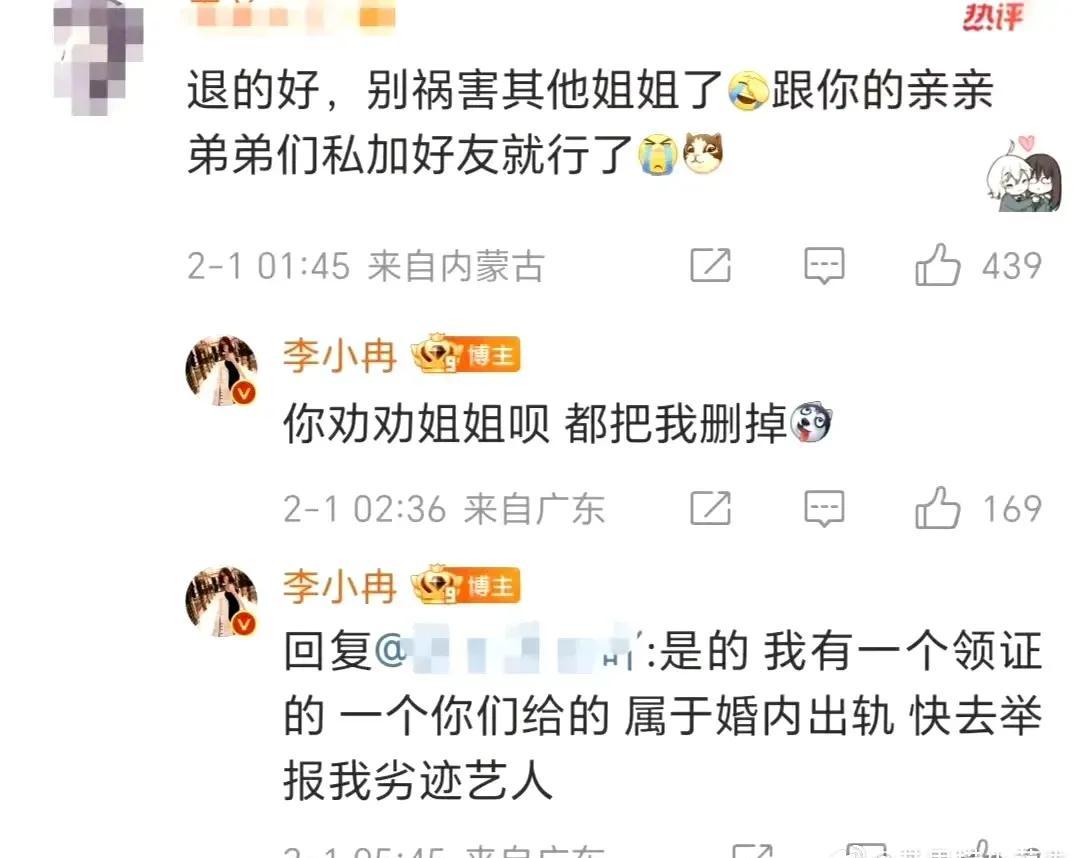Open 李小冉's avatar in the second reply

tap(221, 600)
